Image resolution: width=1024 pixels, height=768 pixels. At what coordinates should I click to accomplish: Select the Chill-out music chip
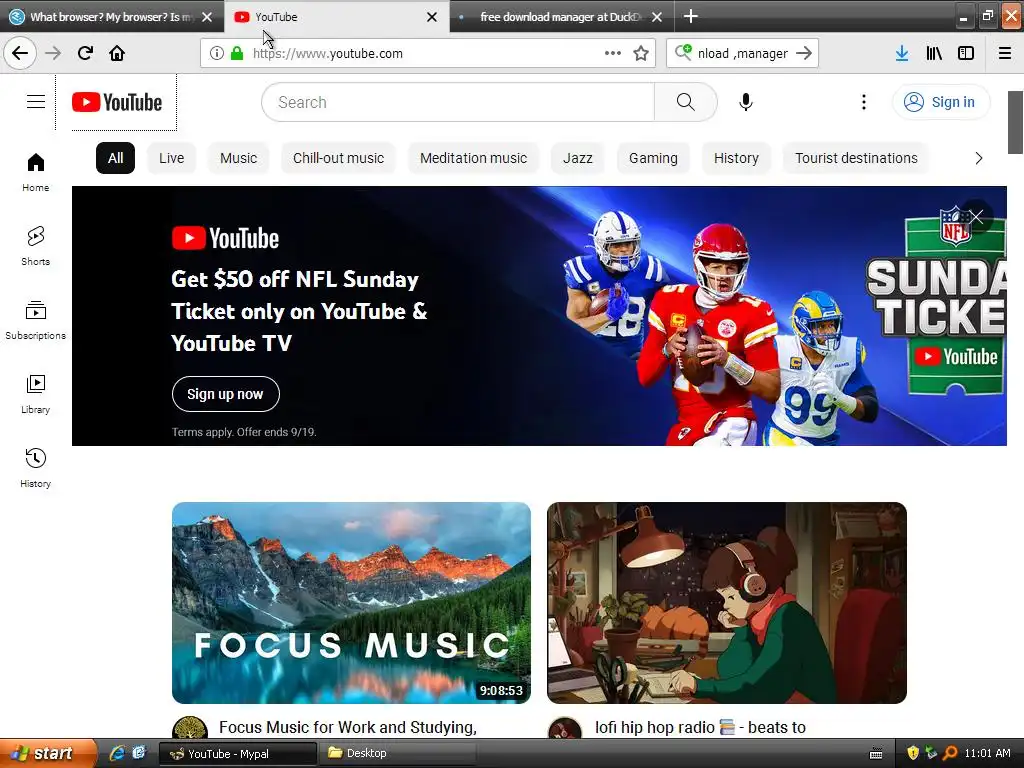[x=338, y=158]
